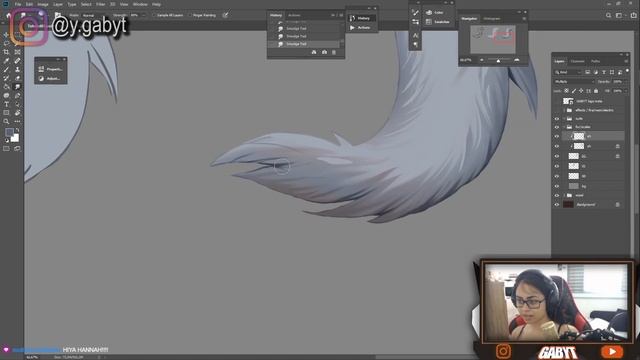Screen dimensions: 640x360
Task: Toggle visibility of bg layer
Action: [x=556, y=186]
